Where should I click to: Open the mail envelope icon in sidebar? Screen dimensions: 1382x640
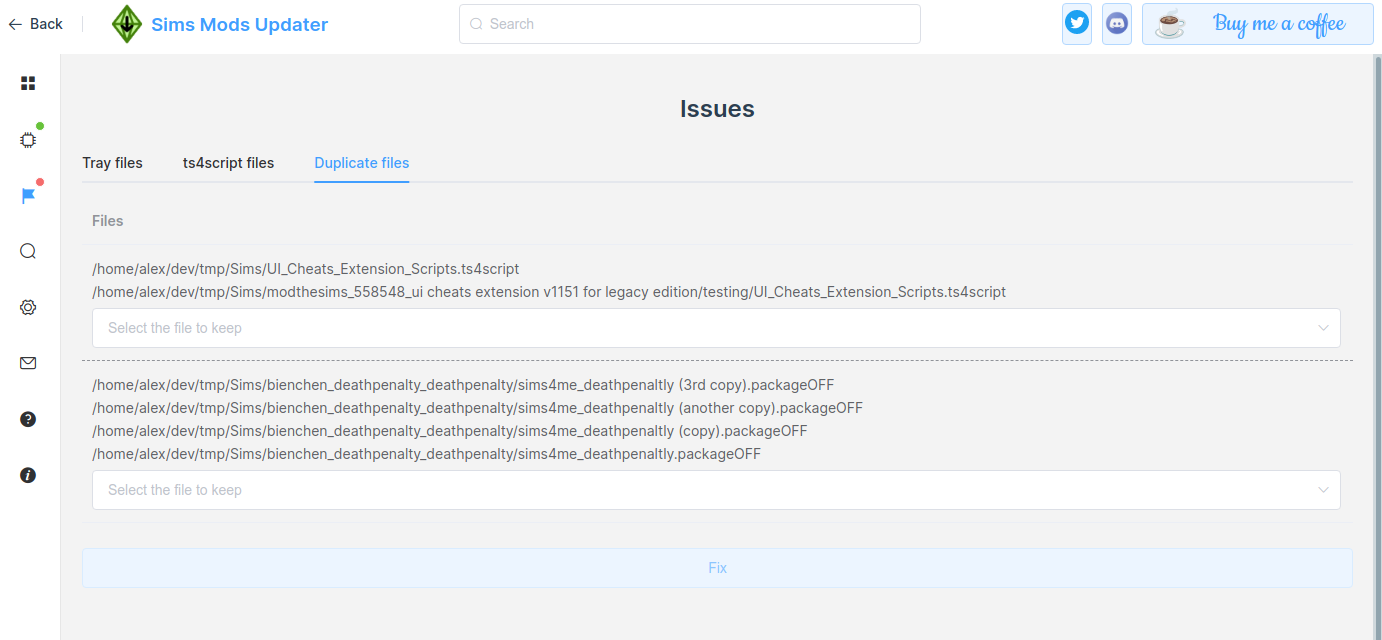(28, 363)
